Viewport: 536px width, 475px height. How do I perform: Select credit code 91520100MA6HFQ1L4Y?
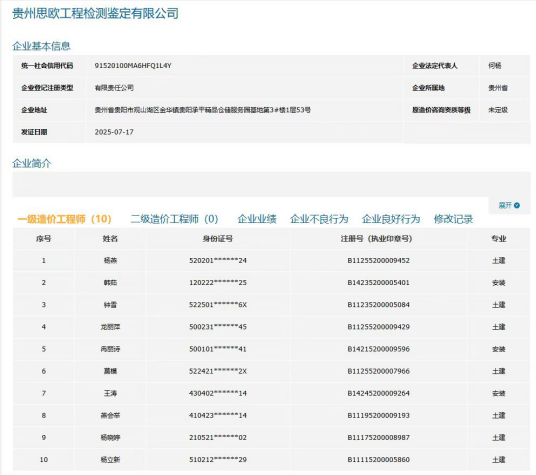[133, 66]
